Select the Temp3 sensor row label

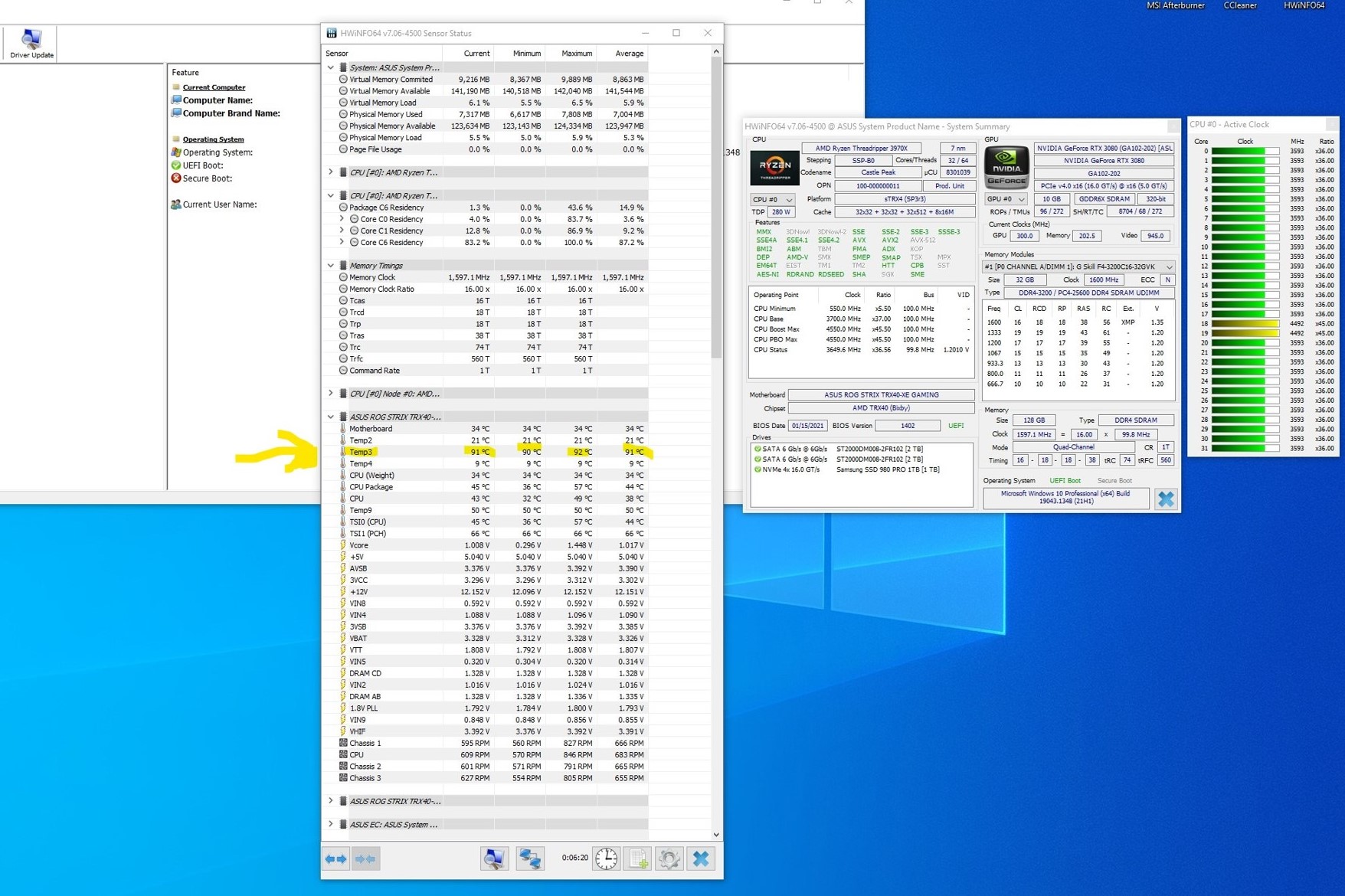pos(361,452)
